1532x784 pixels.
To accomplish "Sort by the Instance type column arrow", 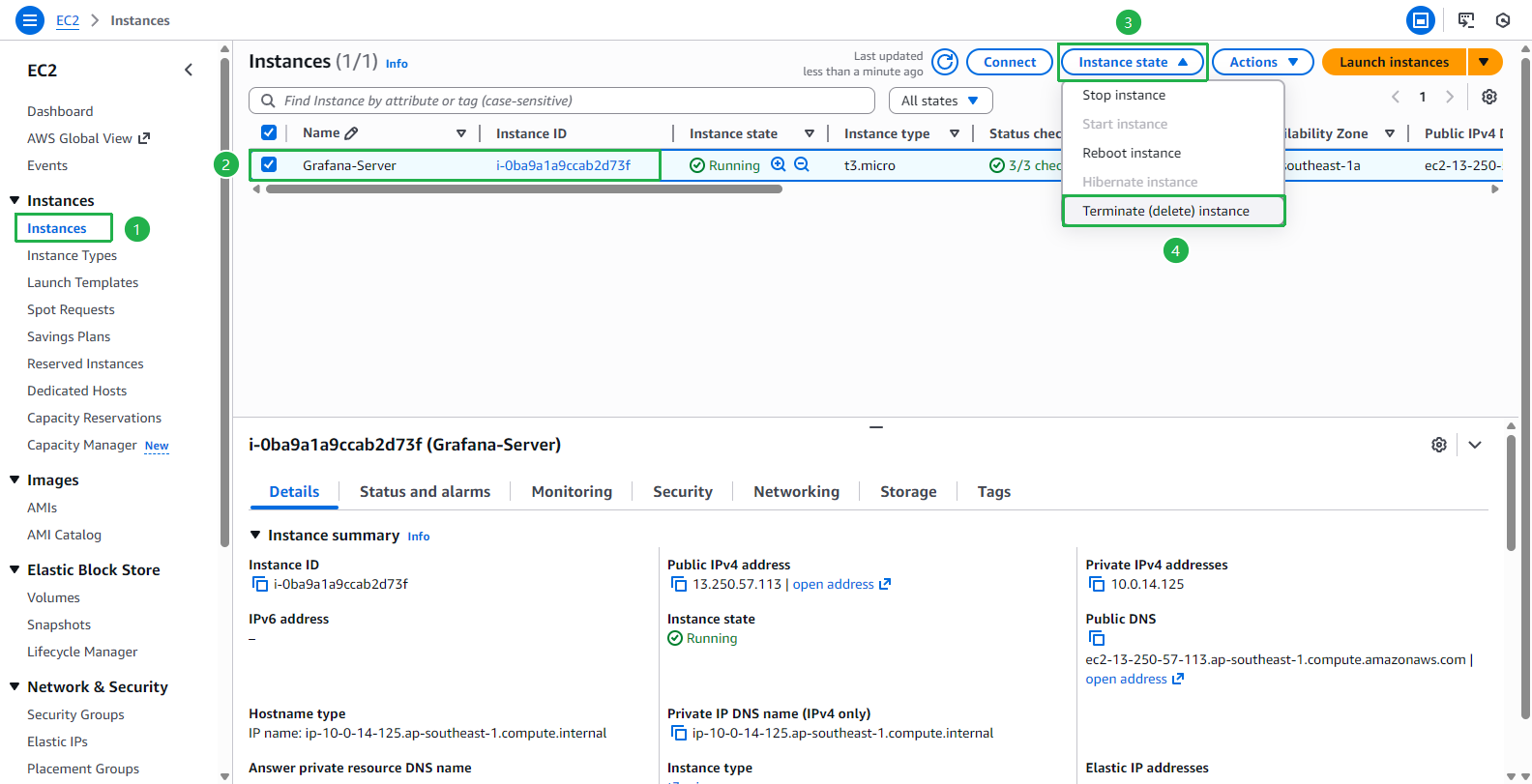I will click(955, 133).
